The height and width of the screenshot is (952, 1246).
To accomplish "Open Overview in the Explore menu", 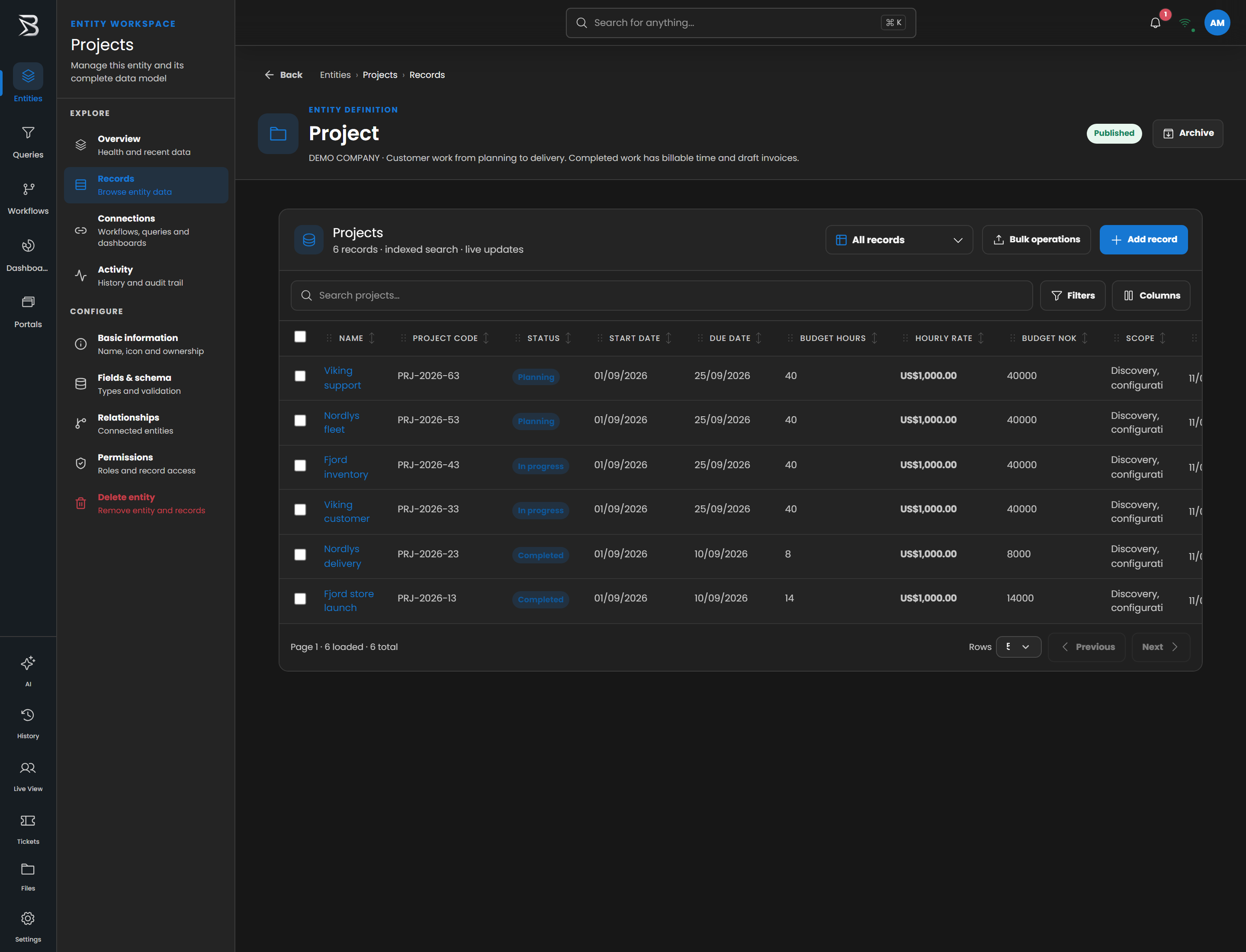I will [146, 145].
